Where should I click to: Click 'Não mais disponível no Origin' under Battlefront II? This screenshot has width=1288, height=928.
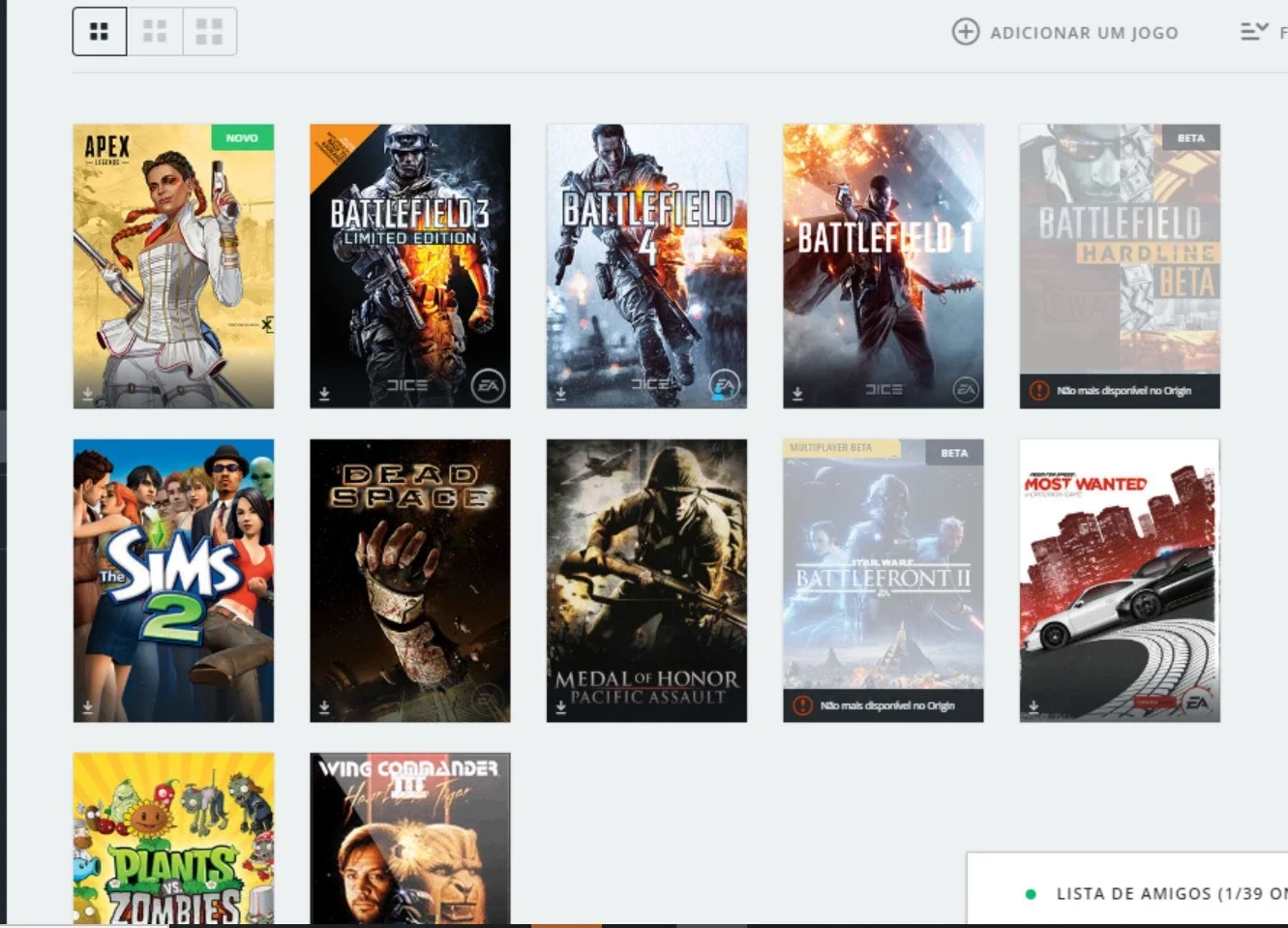coord(887,705)
